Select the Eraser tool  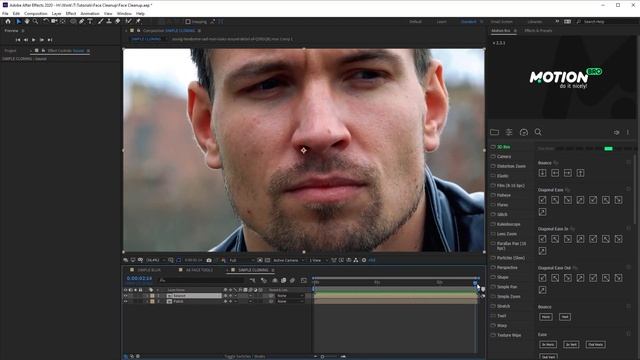(118, 21)
